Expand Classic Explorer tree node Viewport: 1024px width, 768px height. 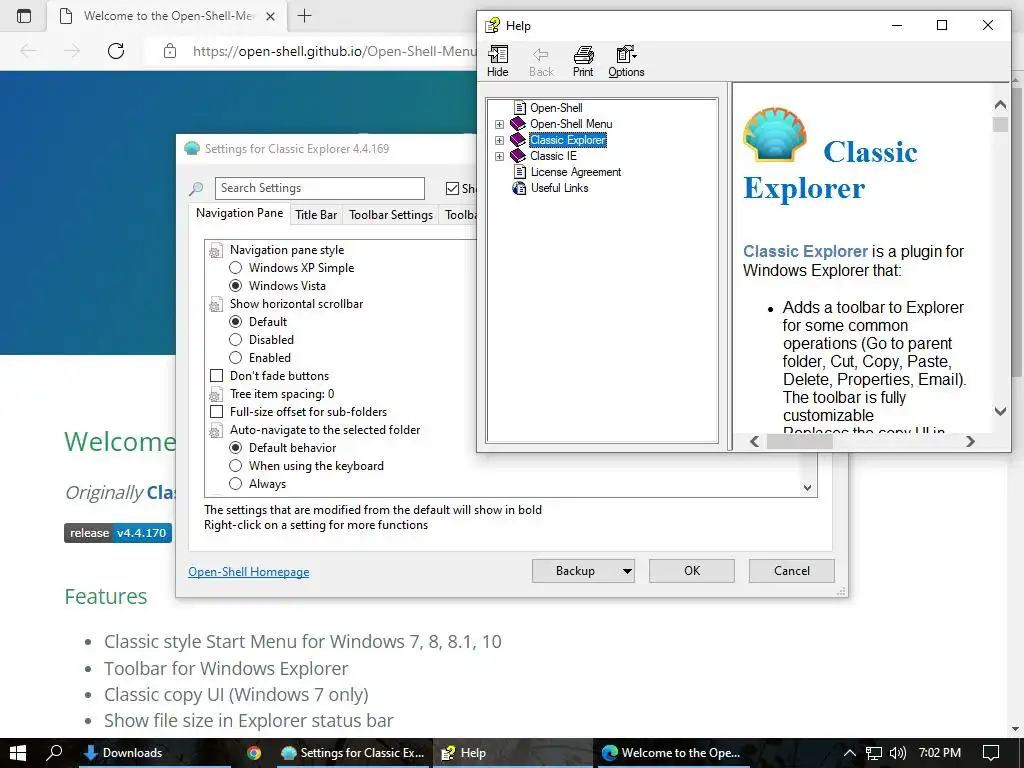(500, 140)
